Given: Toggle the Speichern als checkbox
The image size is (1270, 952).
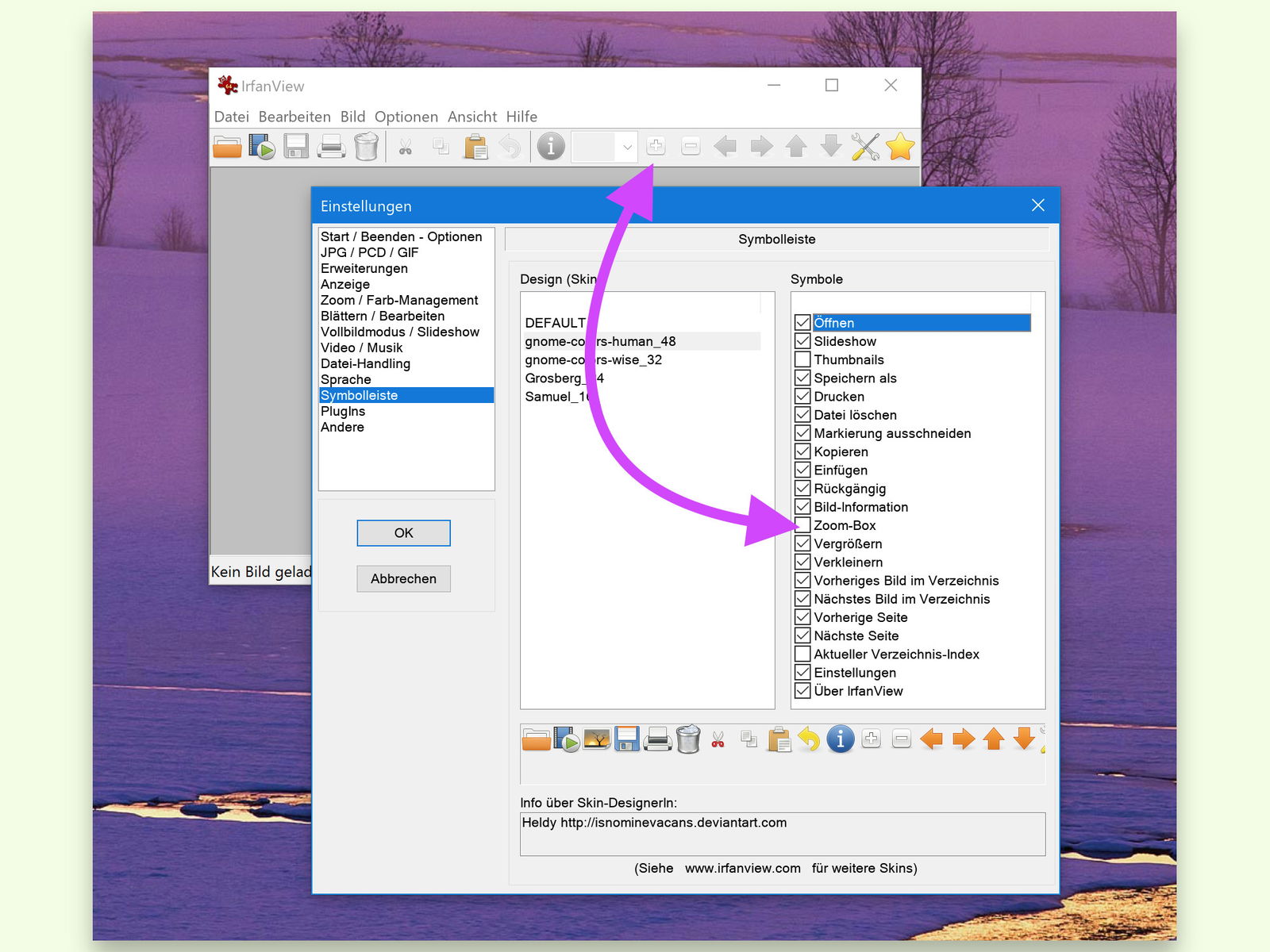Looking at the screenshot, I should 802,378.
